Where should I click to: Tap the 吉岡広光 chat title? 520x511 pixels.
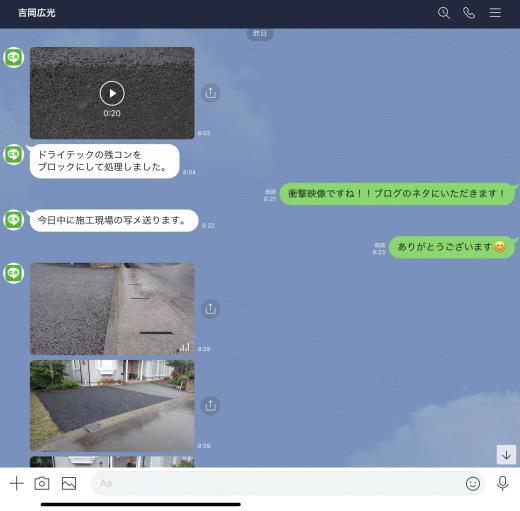pyautogui.click(x=37, y=13)
